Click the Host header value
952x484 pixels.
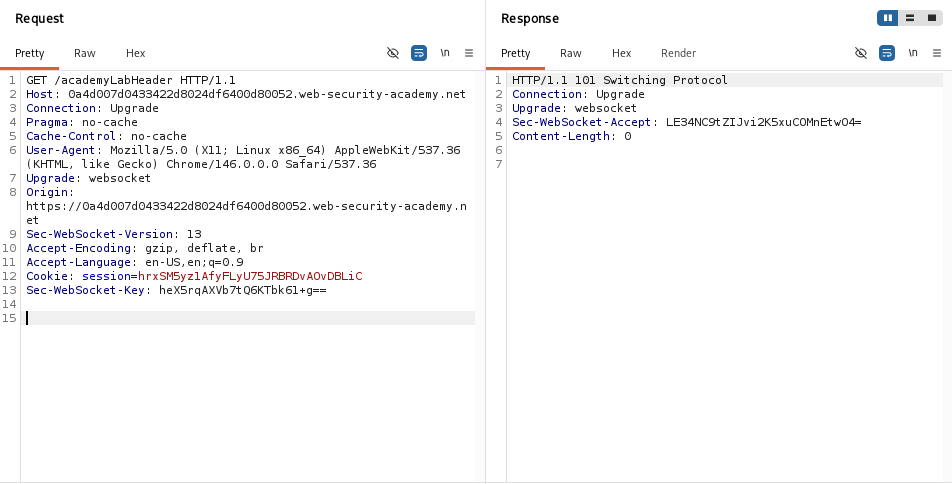pos(267,94)
